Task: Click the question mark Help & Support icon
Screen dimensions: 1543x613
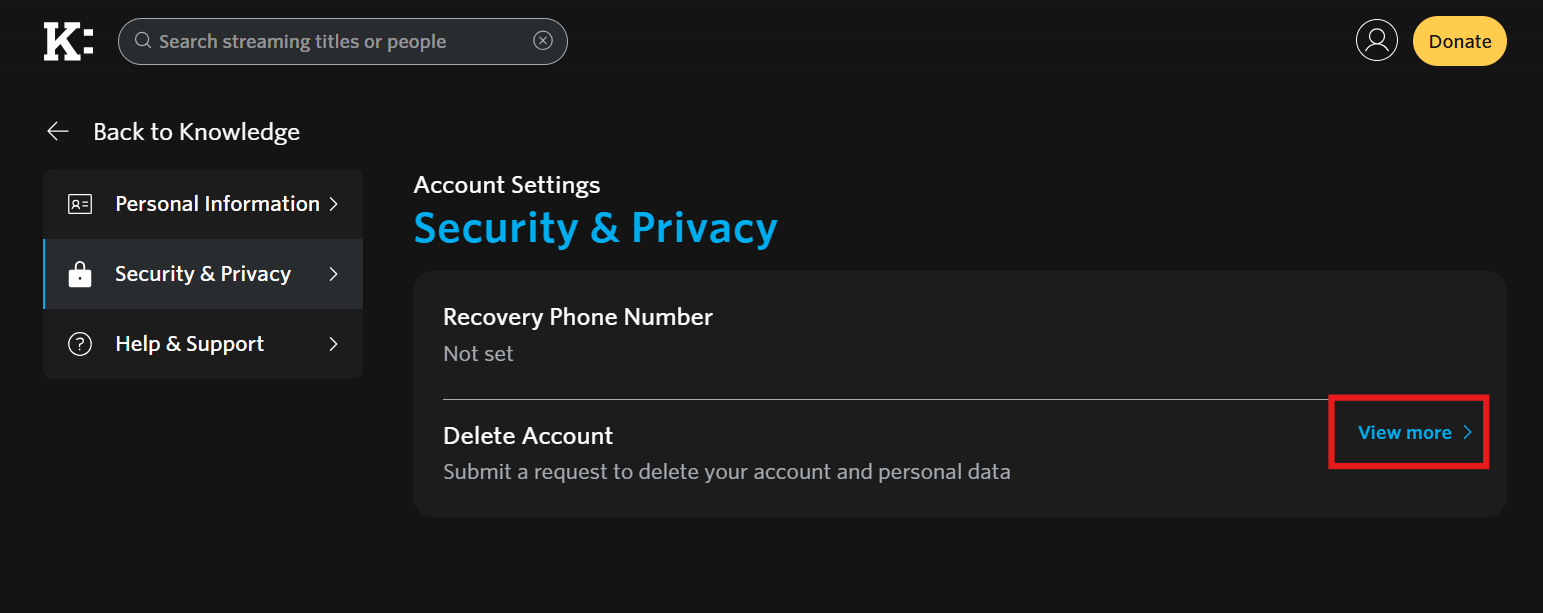Action: (x=80, y=344)
